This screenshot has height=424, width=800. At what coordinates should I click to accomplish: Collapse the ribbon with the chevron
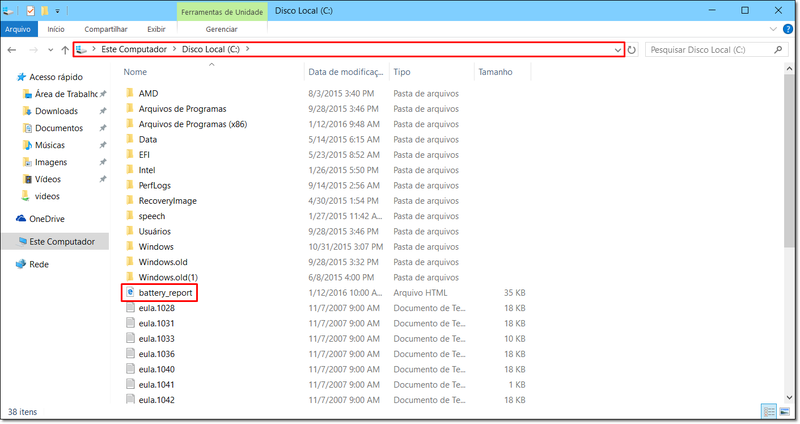[x=773, y=29]
